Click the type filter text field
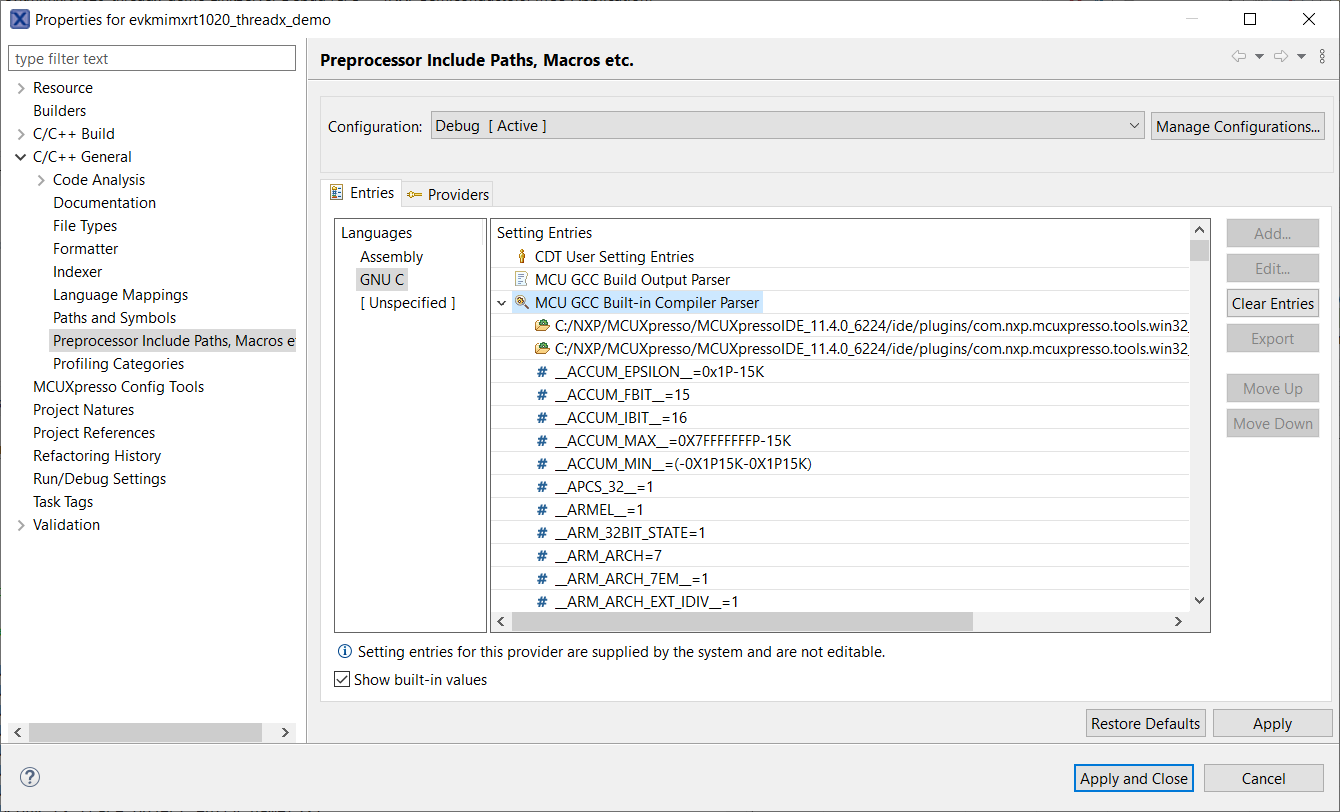1340x812 pixels. tap(152, 59)
